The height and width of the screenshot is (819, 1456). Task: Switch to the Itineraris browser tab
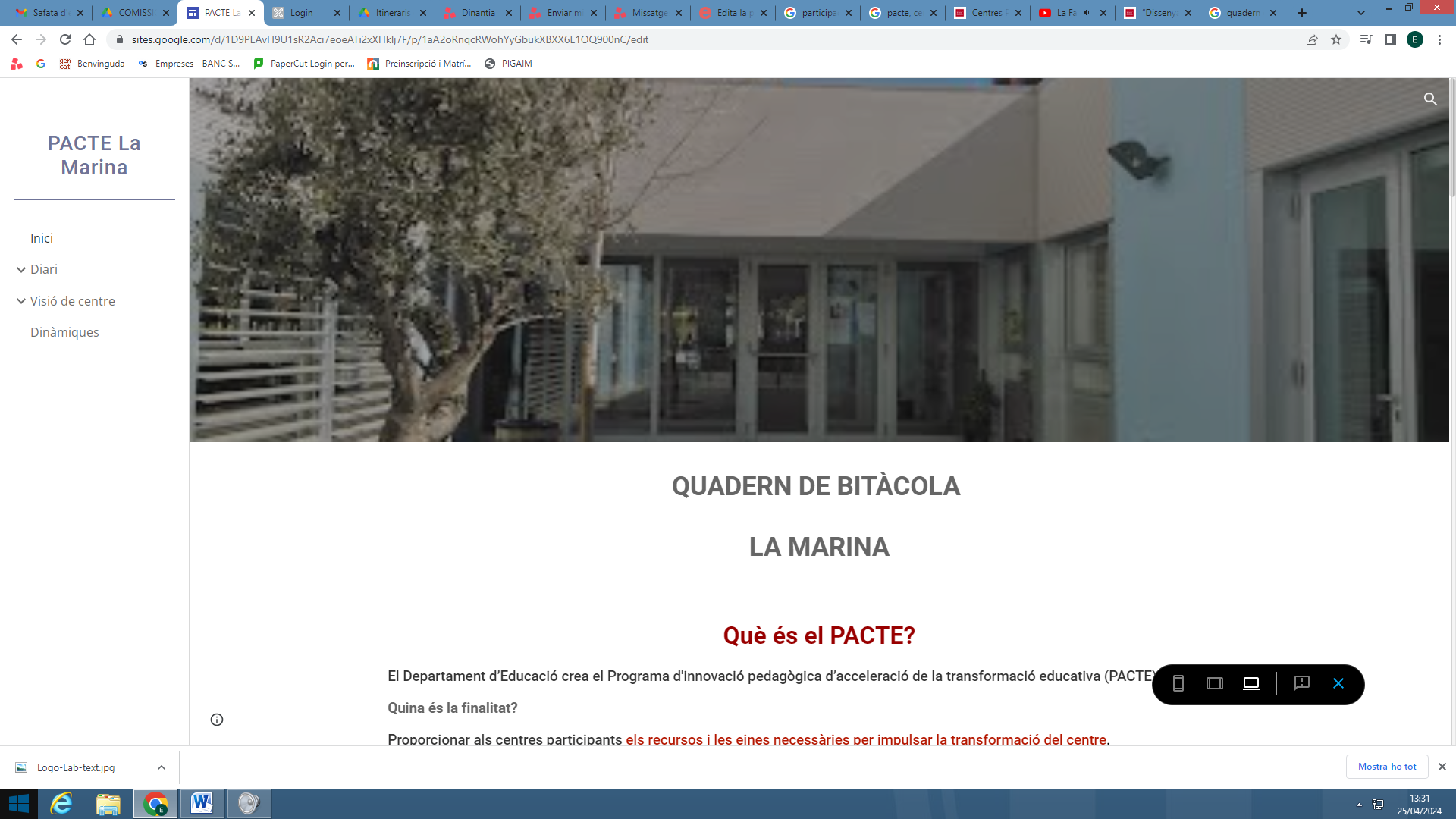(x=392, y=13)
